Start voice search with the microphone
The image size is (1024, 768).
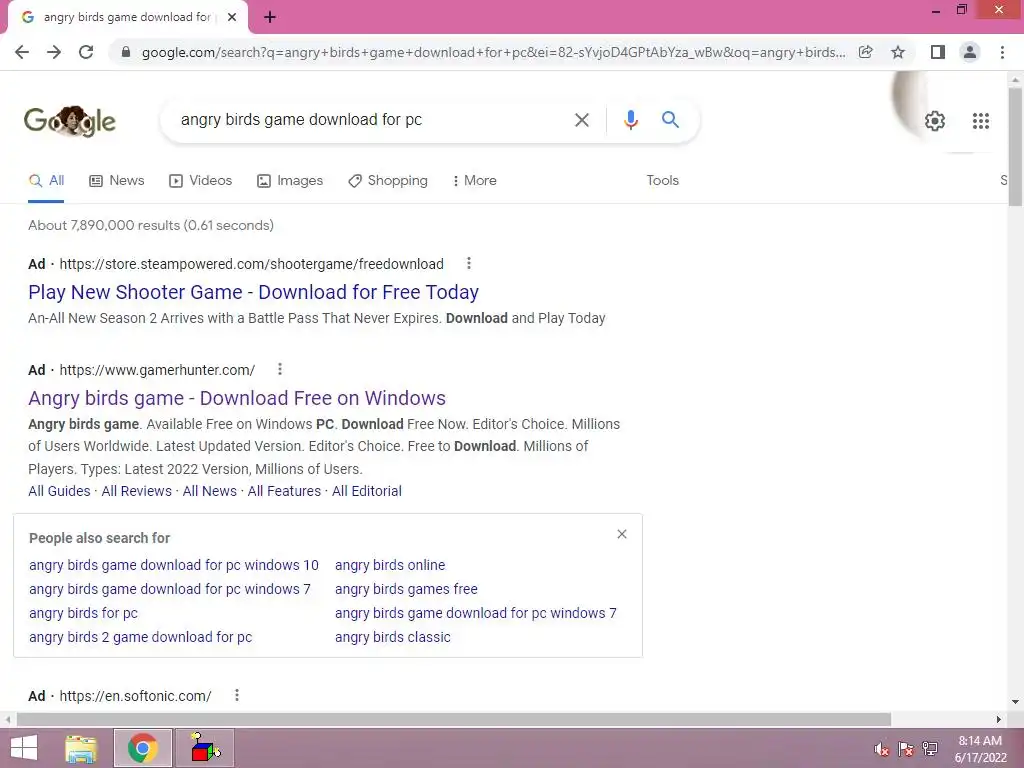(630, 120)
